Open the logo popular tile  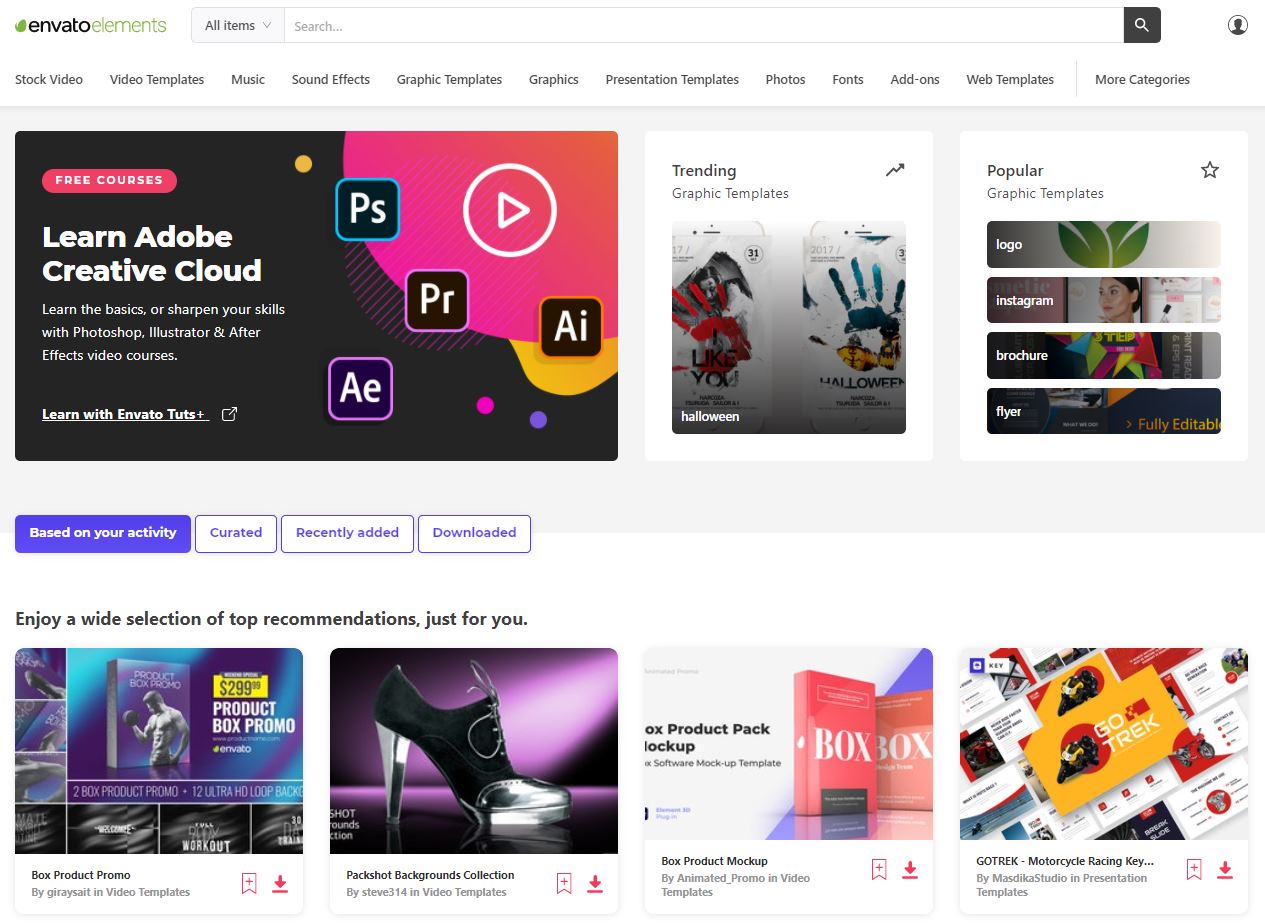[x=1104, y=244]
